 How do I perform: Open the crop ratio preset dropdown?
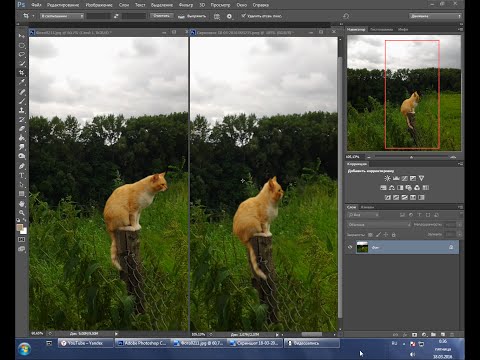point(62,16)
